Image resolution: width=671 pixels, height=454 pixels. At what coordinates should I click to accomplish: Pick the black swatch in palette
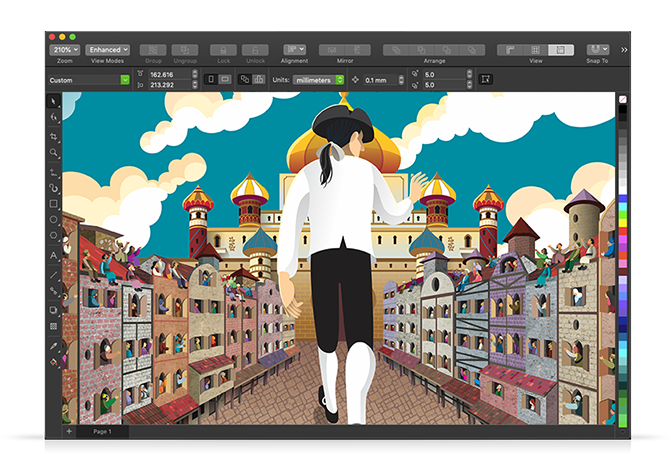click(623, 109)
